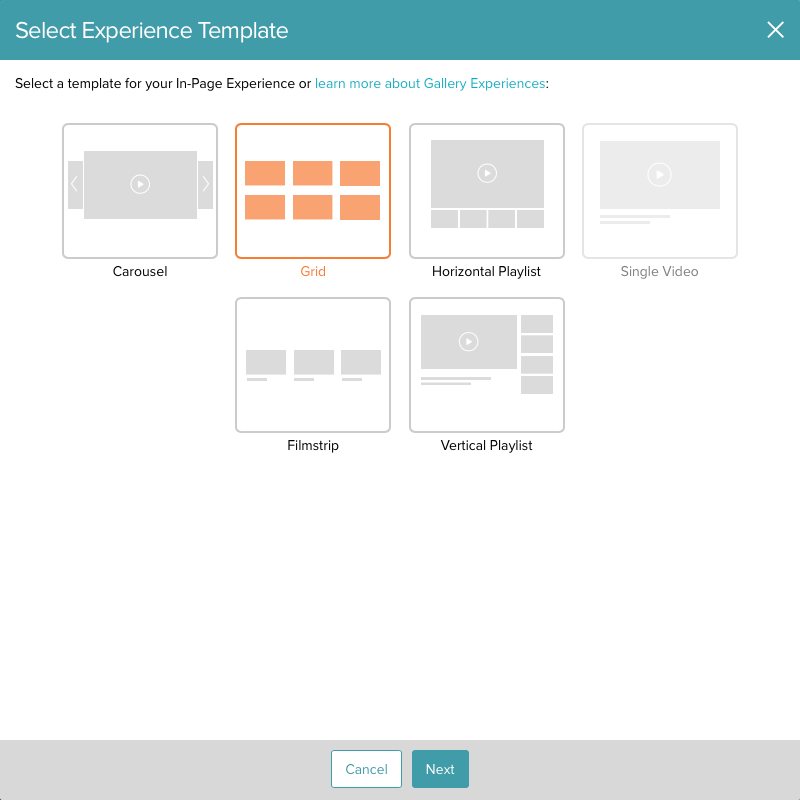Select the Horizontal Playlist thumbnail strip

[487, 219]
